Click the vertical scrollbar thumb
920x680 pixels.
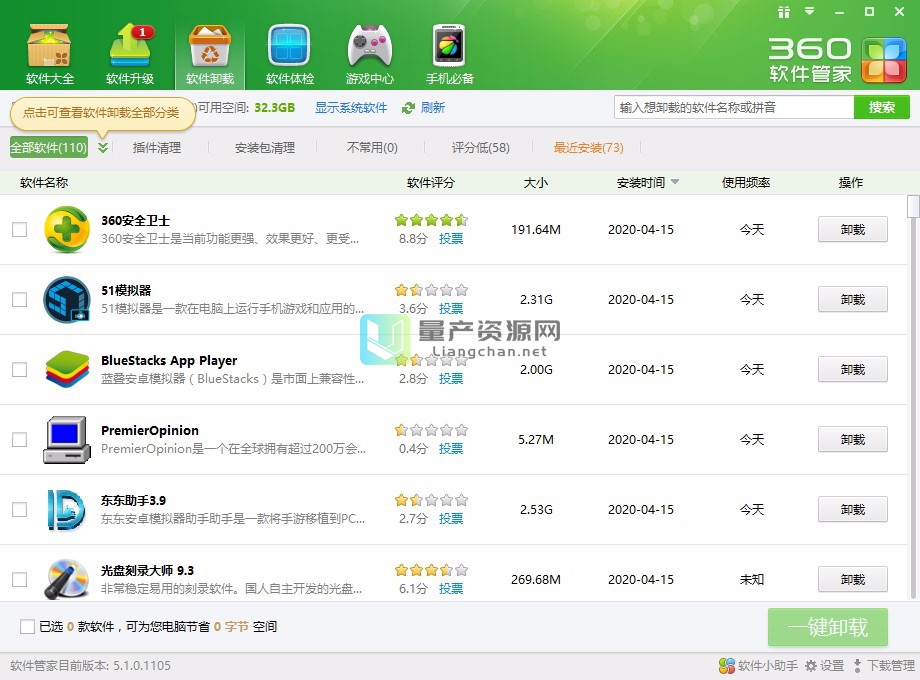click(912, 207)
